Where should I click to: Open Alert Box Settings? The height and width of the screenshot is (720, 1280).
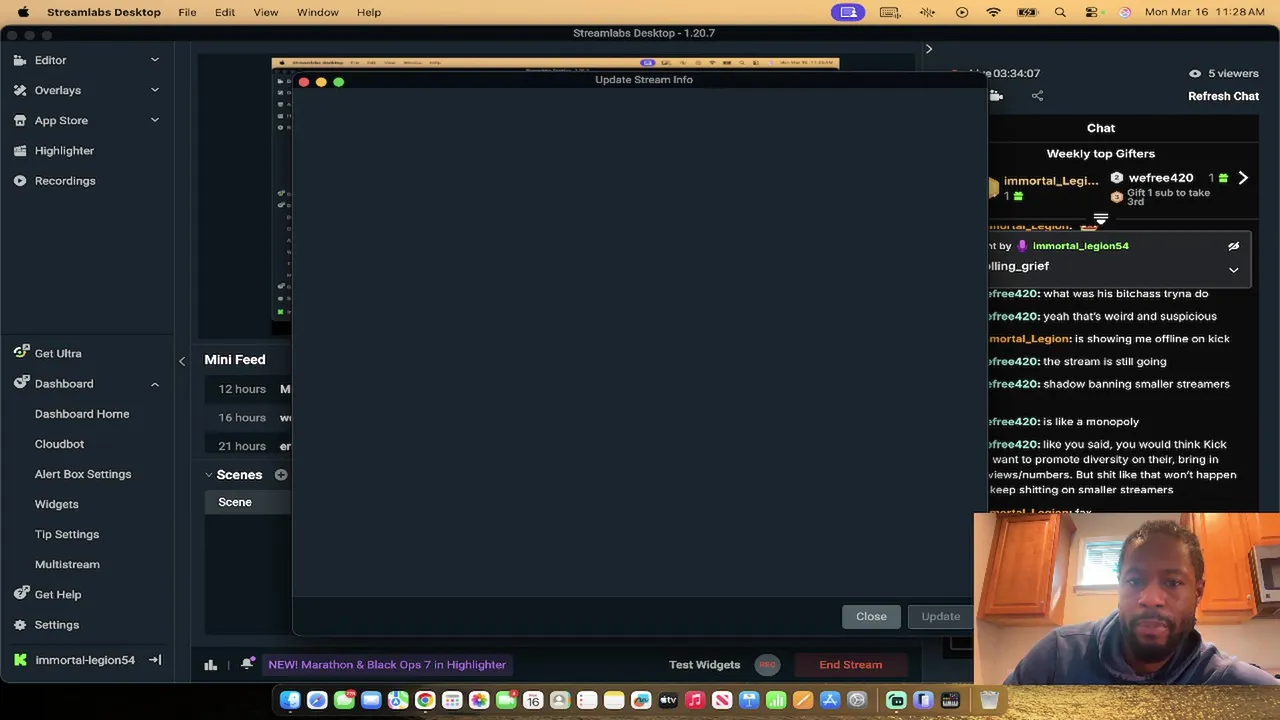click(83, 474)
